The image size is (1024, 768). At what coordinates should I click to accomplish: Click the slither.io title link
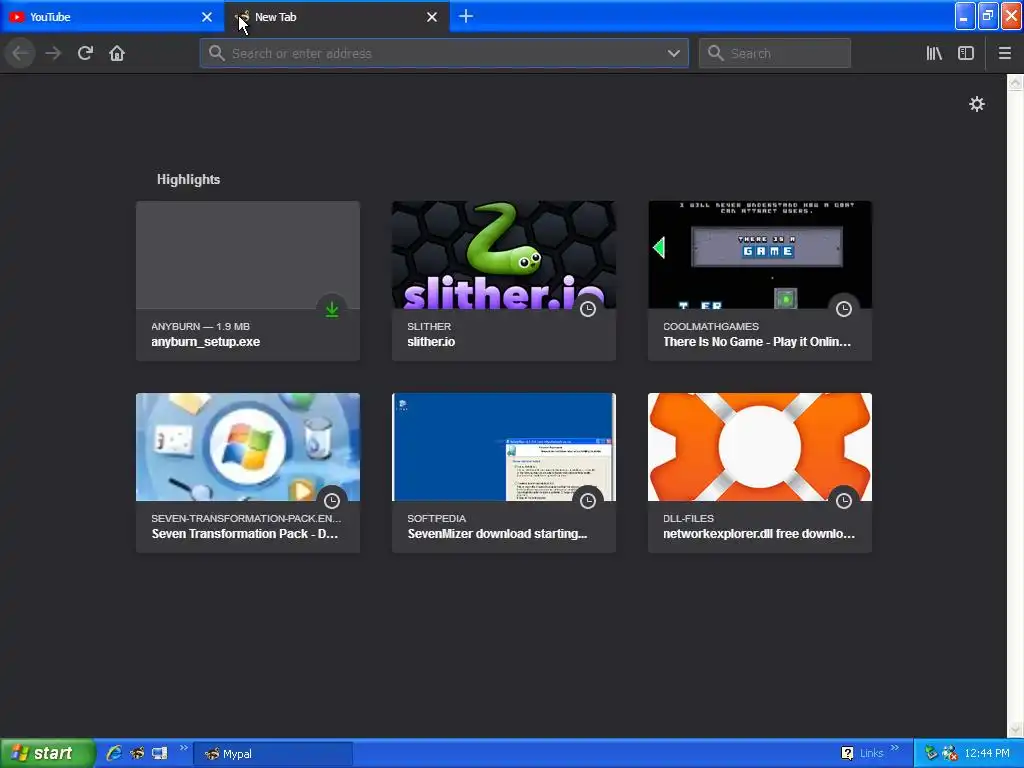pyautogui.click(x=431, y=342)
